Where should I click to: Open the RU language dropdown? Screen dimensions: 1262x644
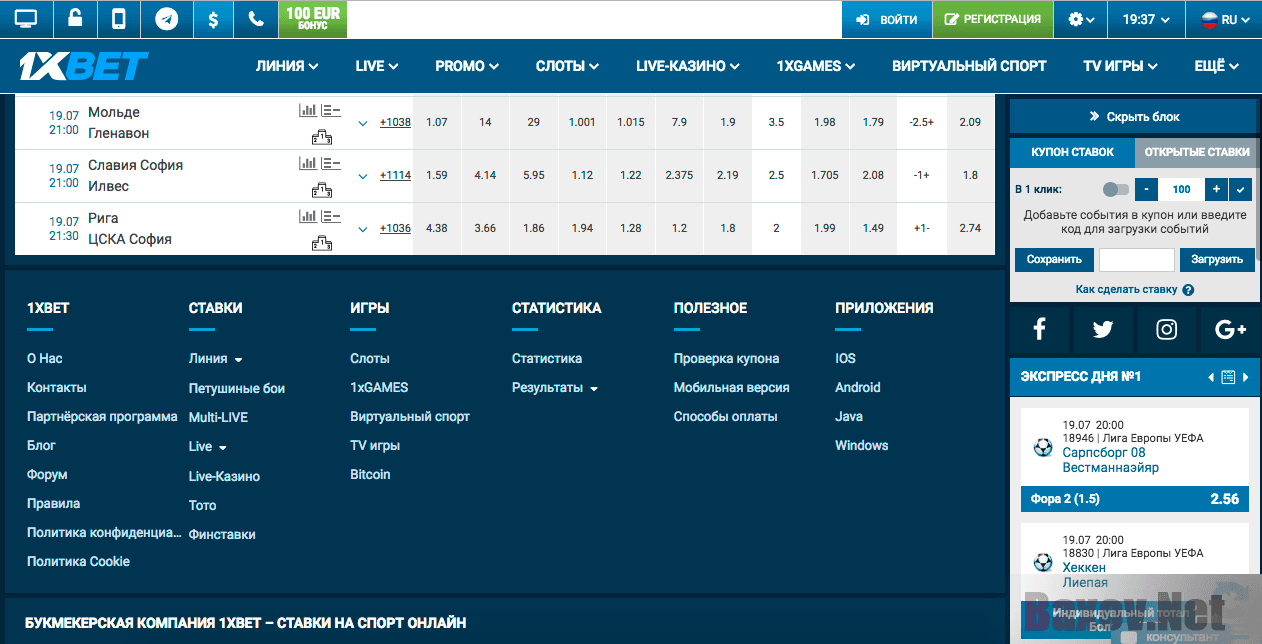point(1224,19)
